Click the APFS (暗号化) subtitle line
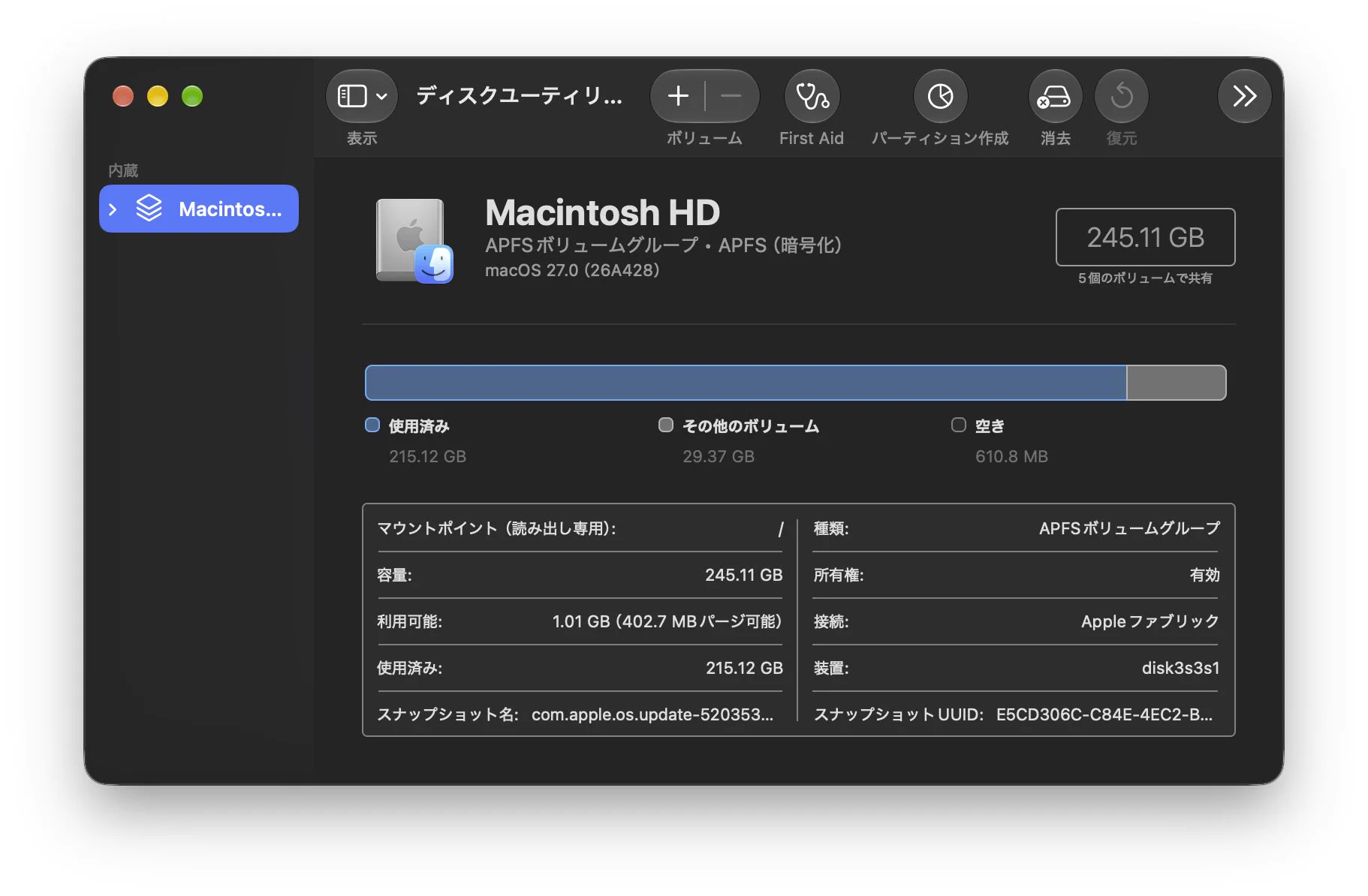 [x=663, y=245]
